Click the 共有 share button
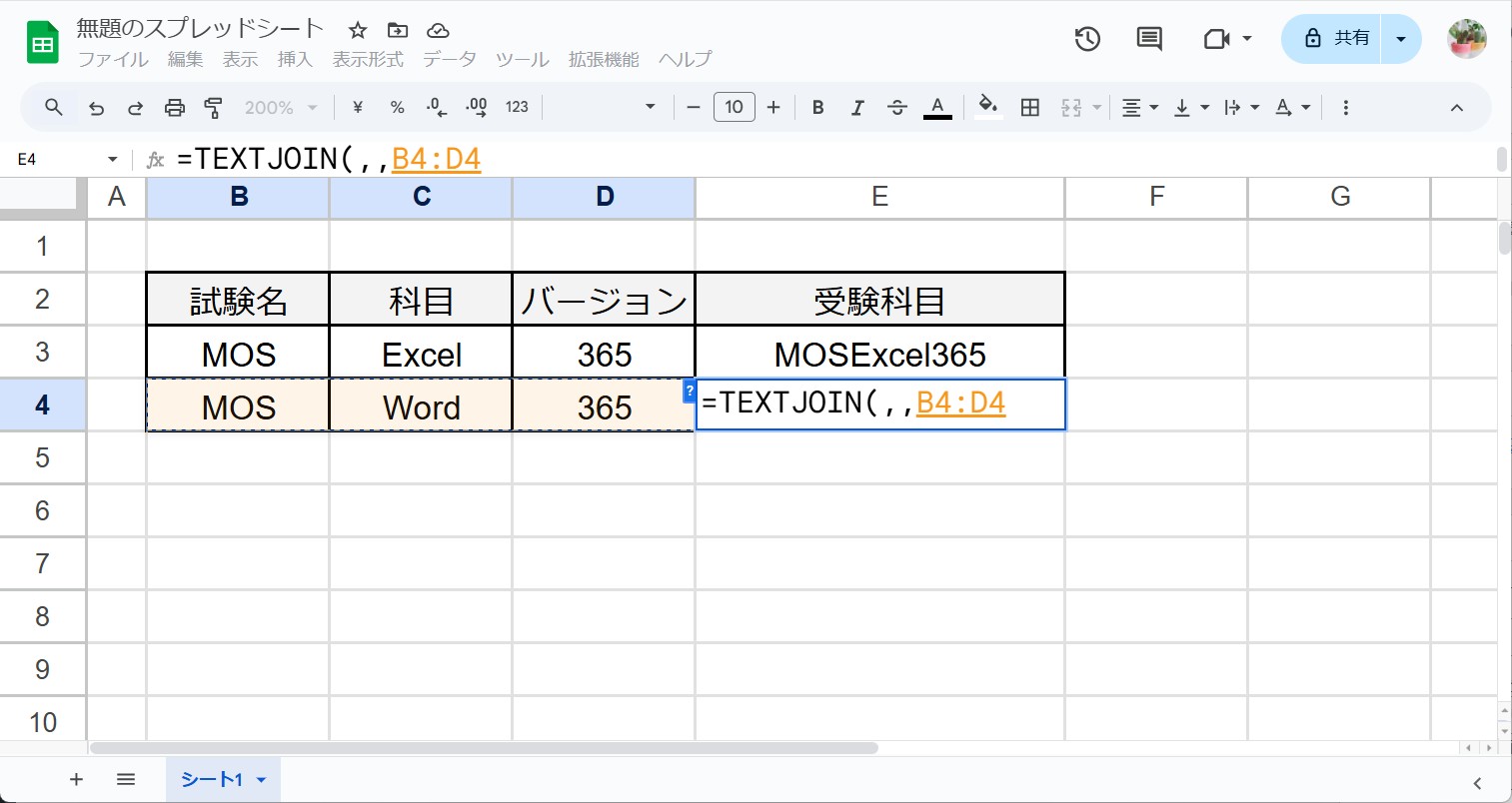Image resolution: width=1512 pixels, height=803 pixels. coord(1332,39)
